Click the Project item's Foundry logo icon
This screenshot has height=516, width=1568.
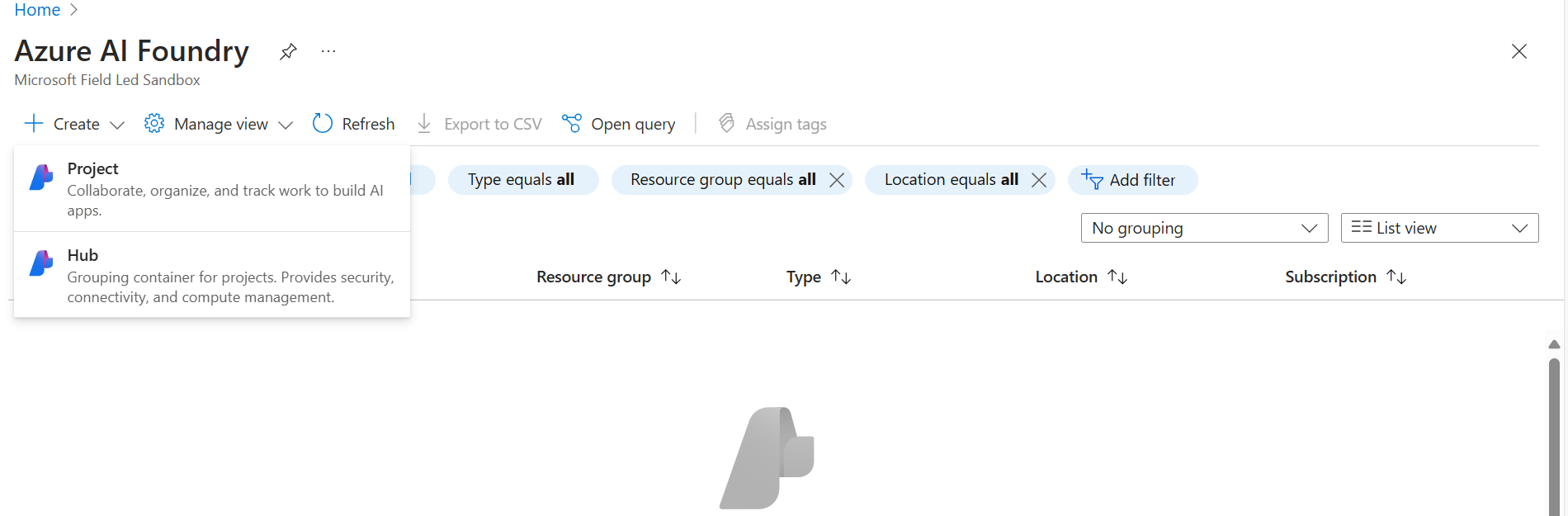tap(41, 177)
